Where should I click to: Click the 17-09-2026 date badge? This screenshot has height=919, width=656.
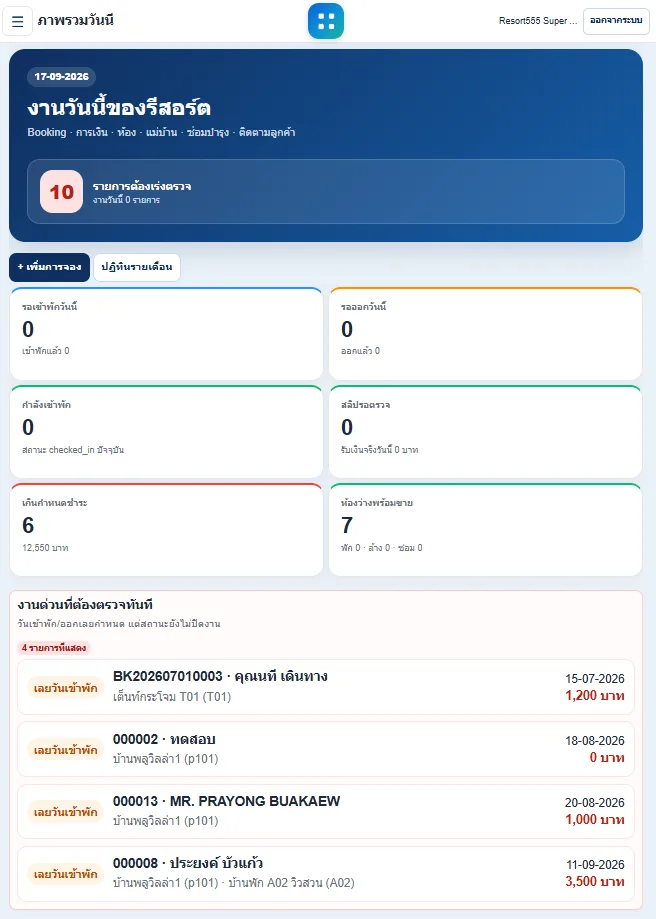[62, 77]
